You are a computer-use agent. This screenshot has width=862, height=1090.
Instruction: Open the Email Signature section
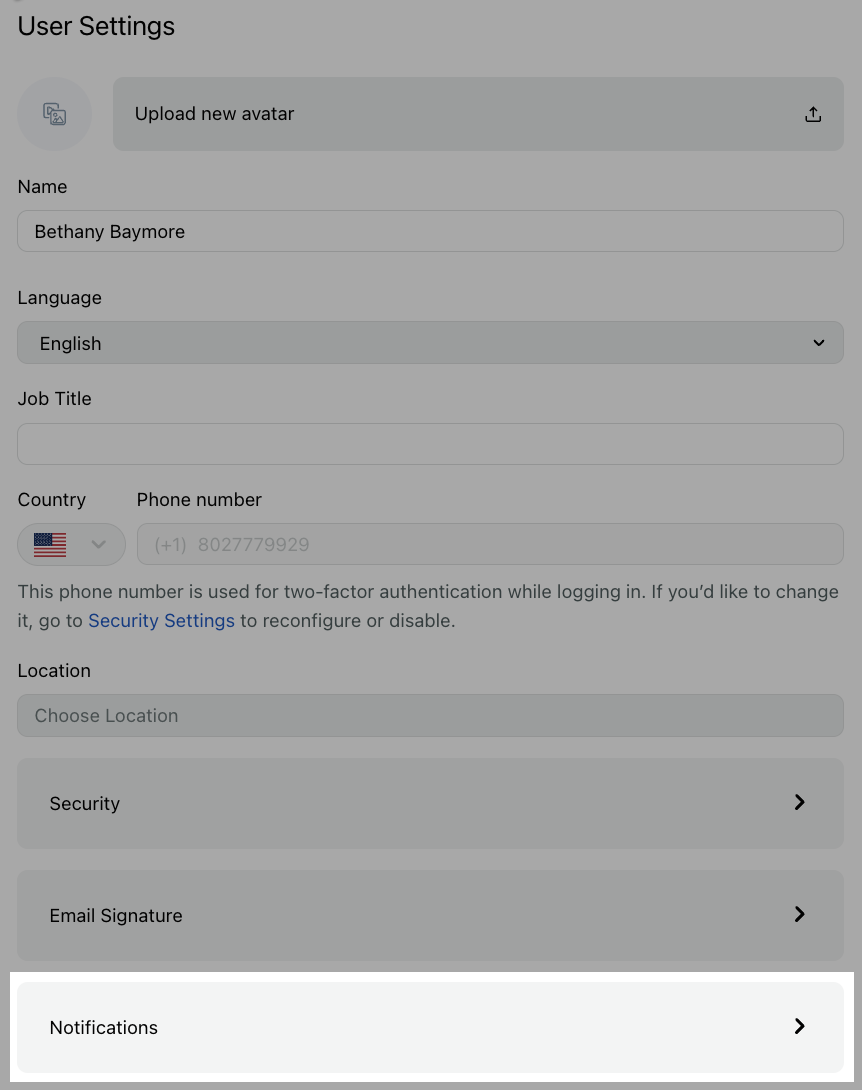pyautogui.click(x=430, y=915)
